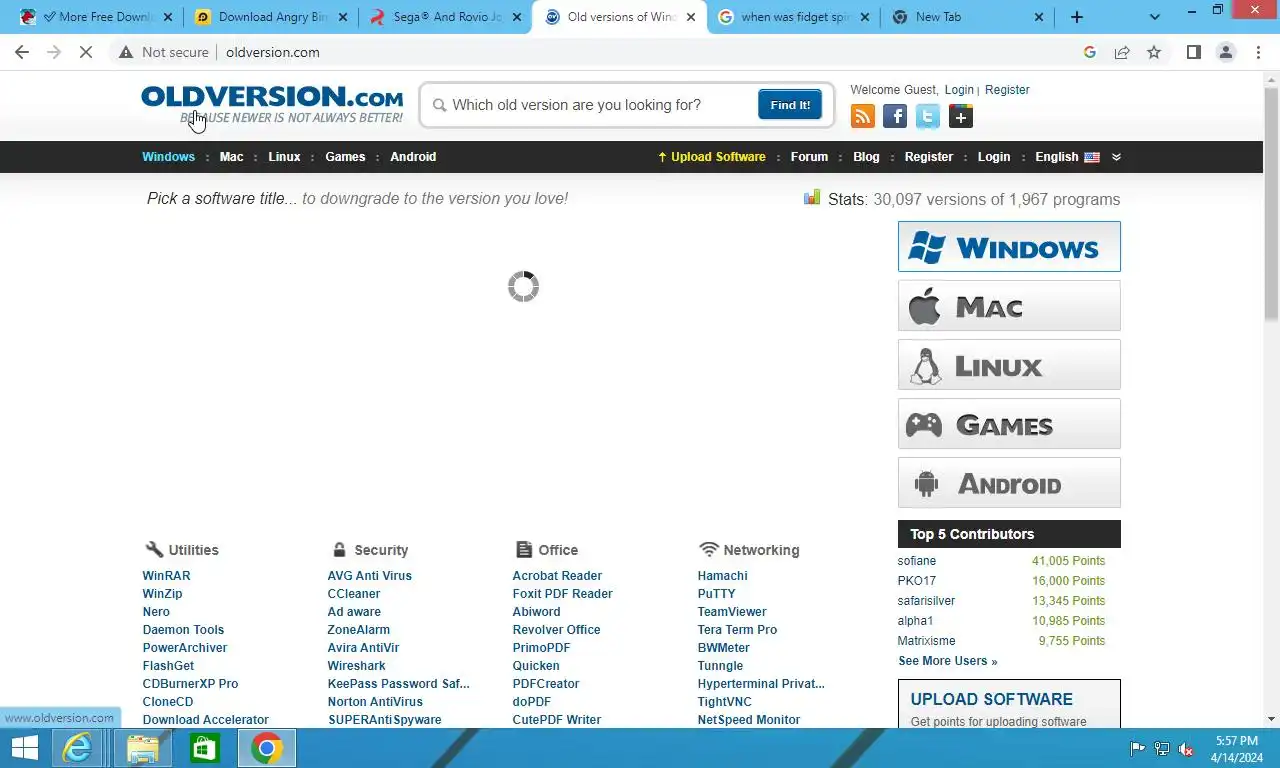The height and width of the screenshot is (768, 1280).
Task: Click the large Android platform button
Action: pos(1009,483)
